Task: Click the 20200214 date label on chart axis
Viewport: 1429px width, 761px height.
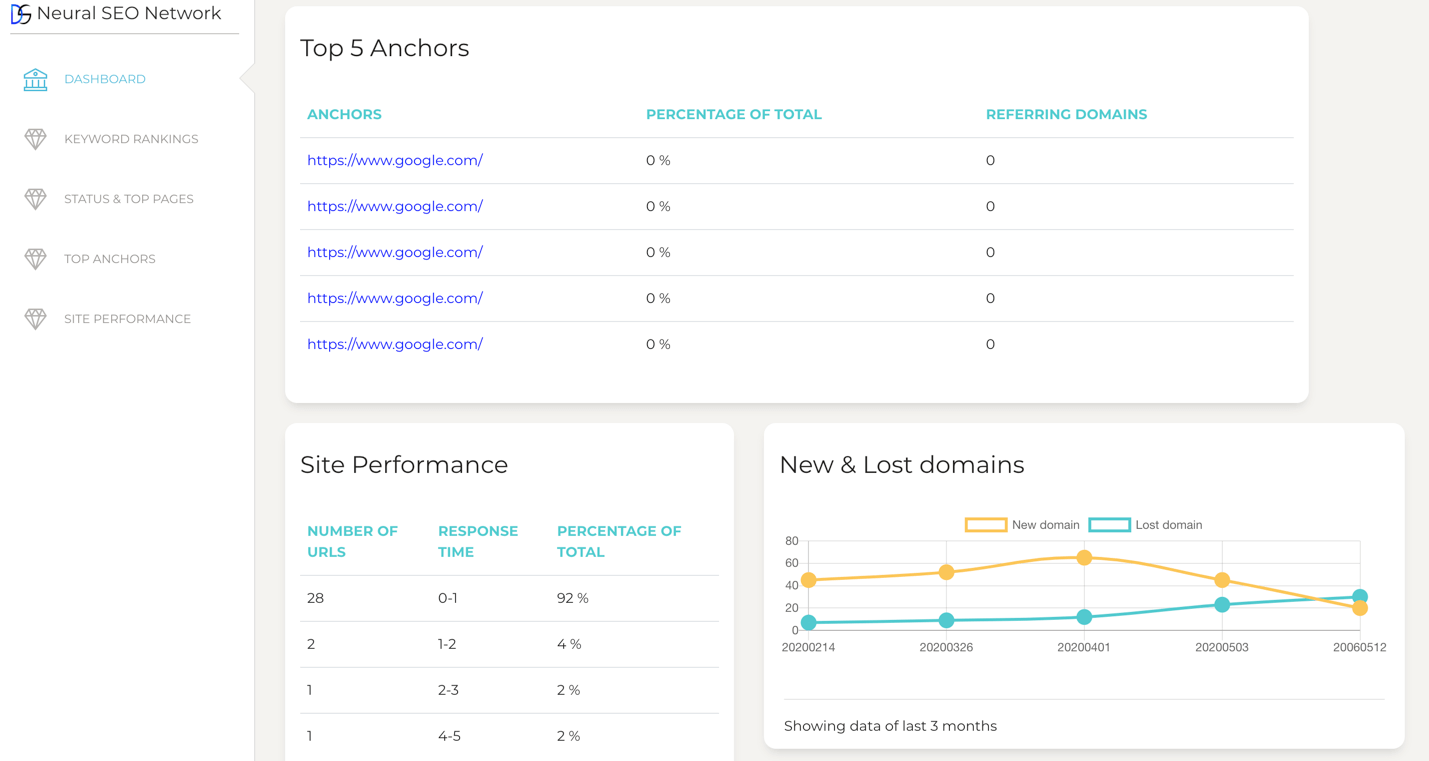Action: coord(809,648)
